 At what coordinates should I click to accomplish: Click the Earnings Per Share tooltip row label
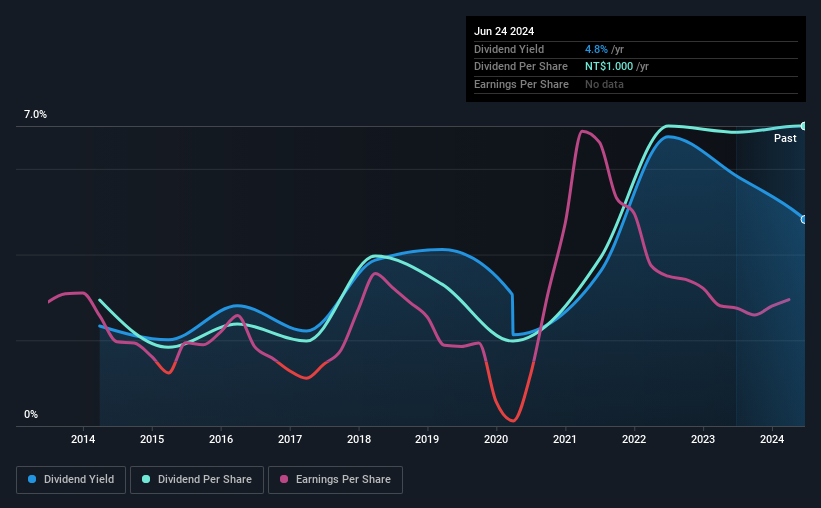pos(521,84)
